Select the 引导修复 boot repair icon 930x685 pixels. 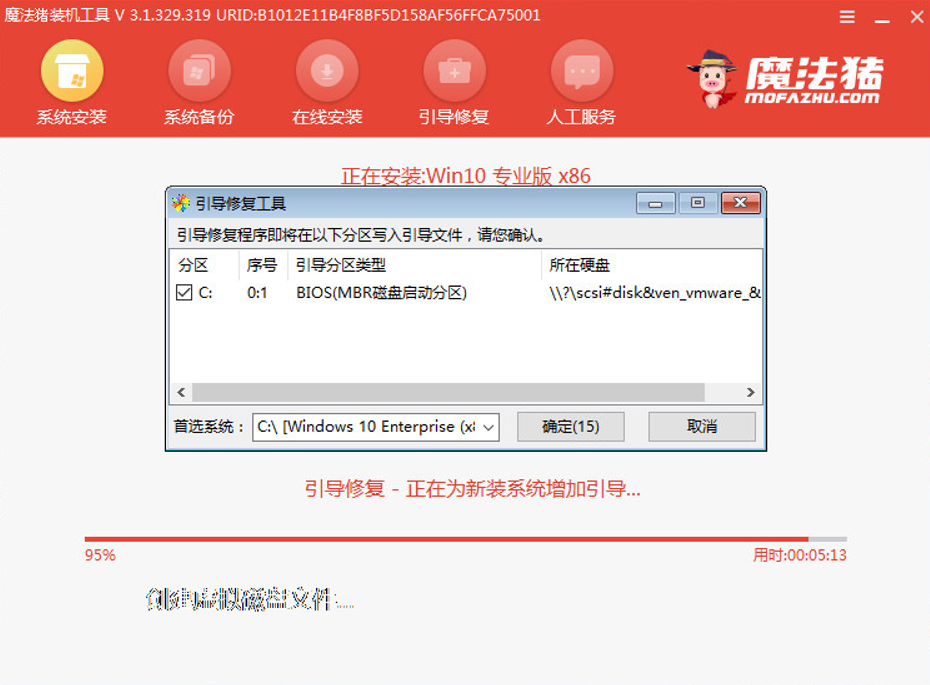click(454, 73)
